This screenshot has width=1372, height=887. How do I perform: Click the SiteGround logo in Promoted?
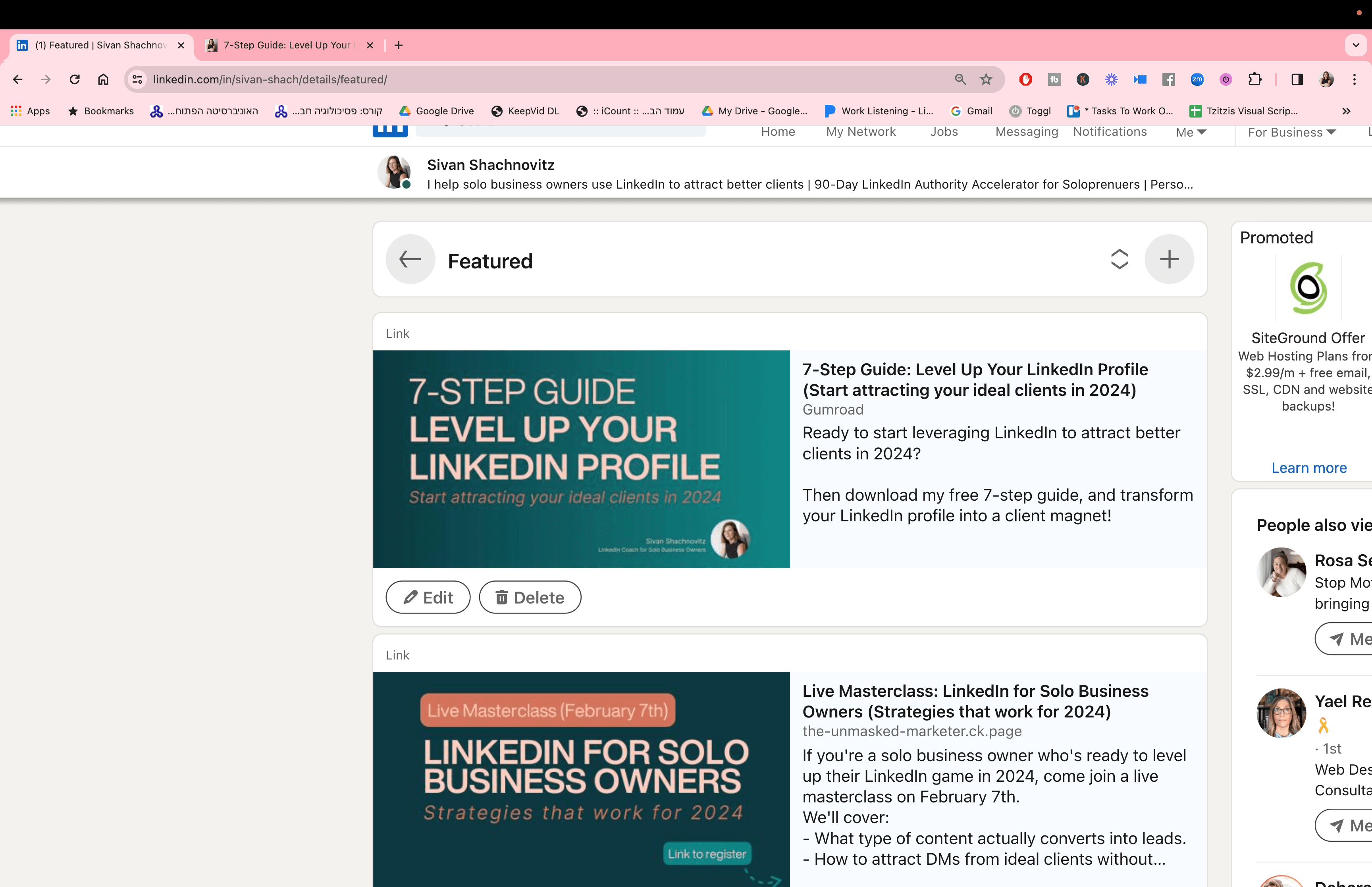[1308, 288]
